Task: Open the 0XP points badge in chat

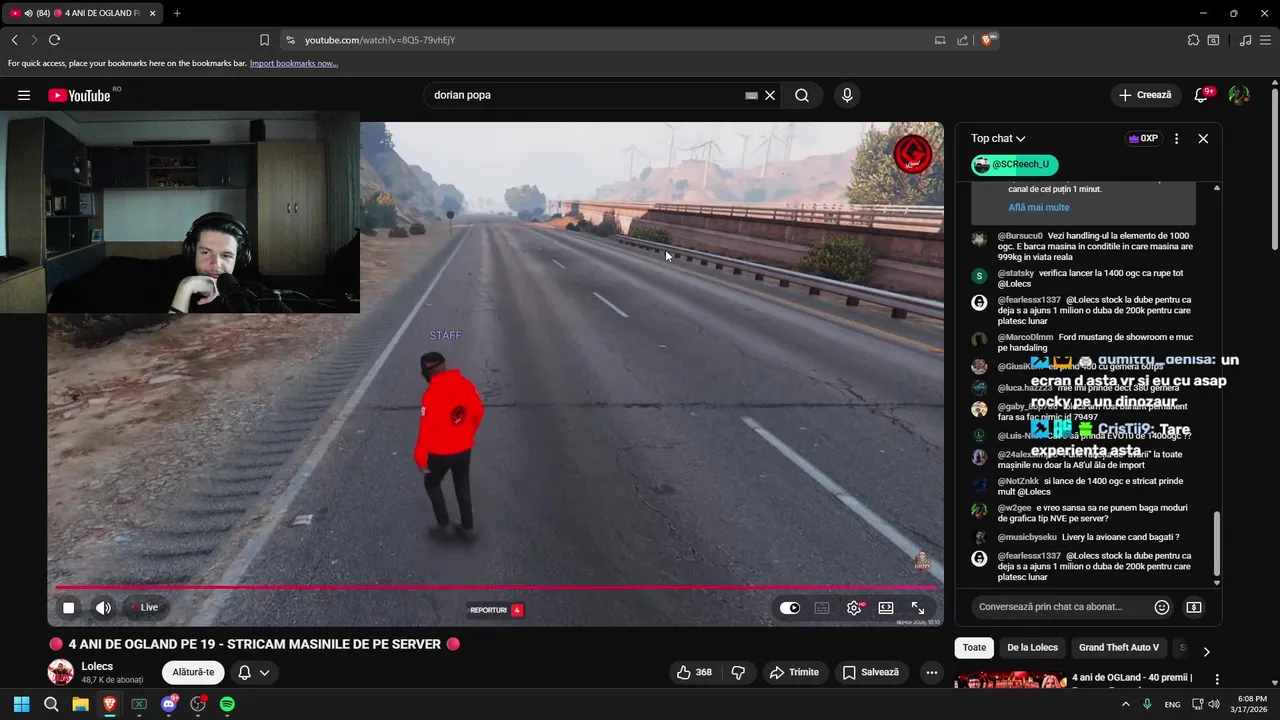Action: [1143, 138]
